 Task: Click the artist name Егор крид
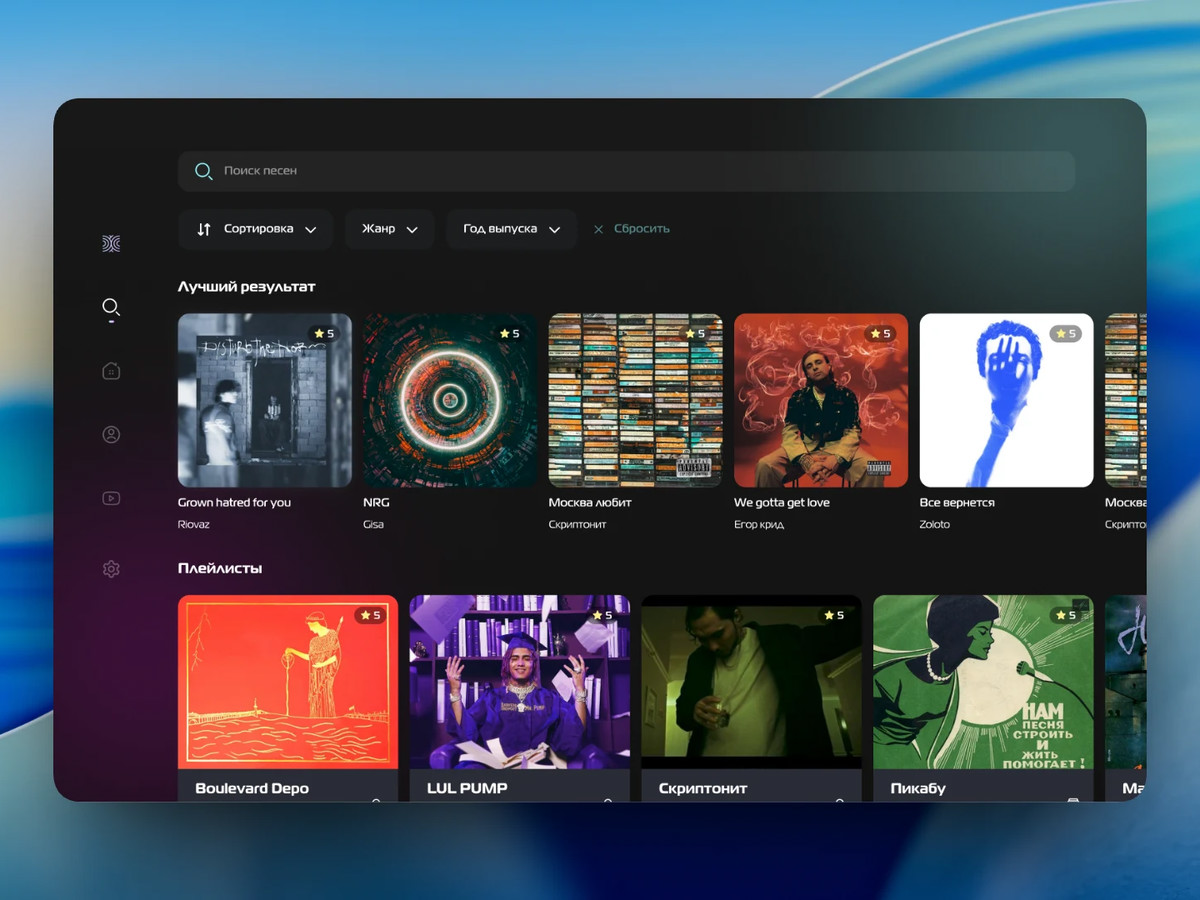759,525
